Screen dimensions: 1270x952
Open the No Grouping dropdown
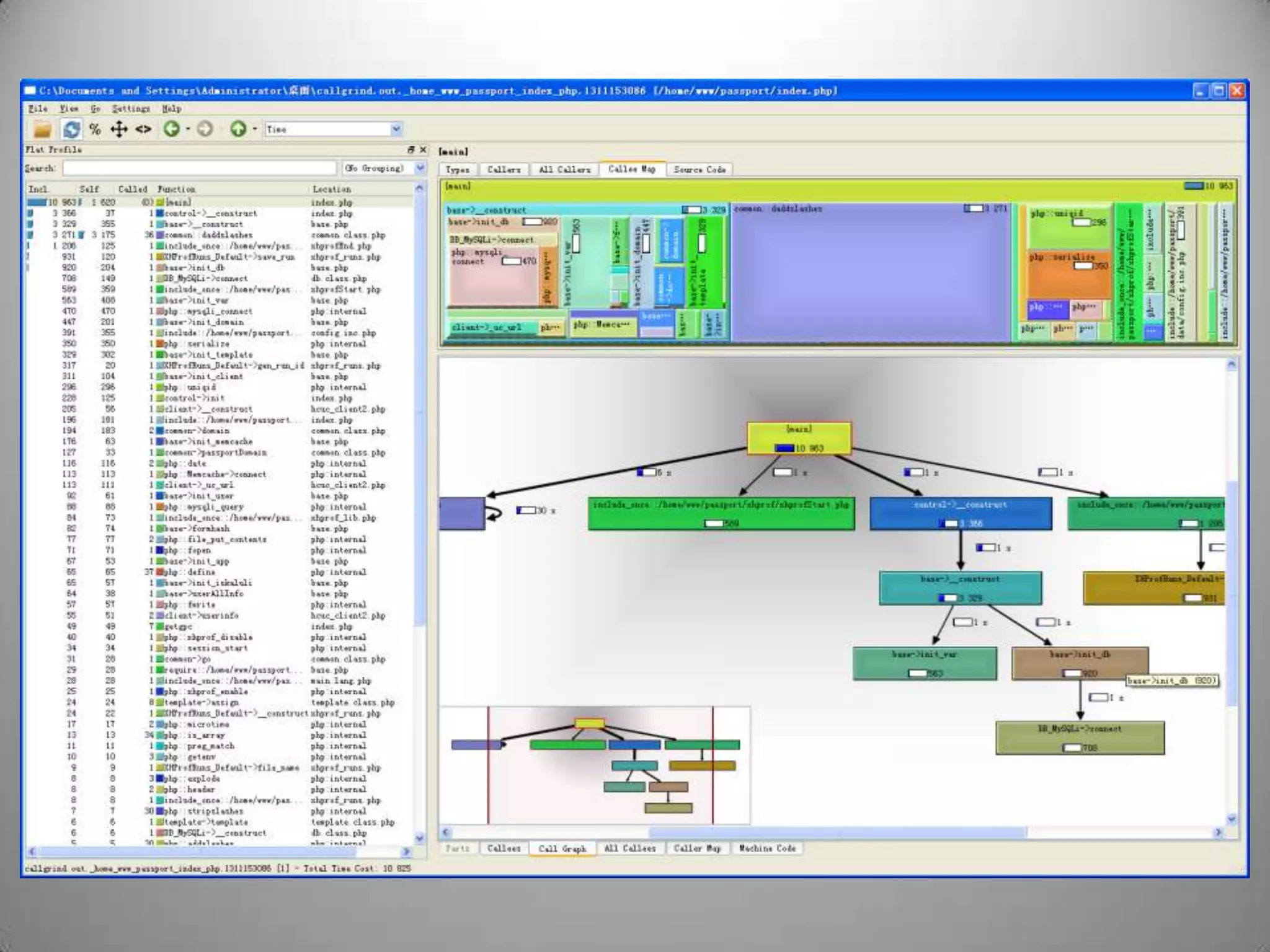click(420, 168)
